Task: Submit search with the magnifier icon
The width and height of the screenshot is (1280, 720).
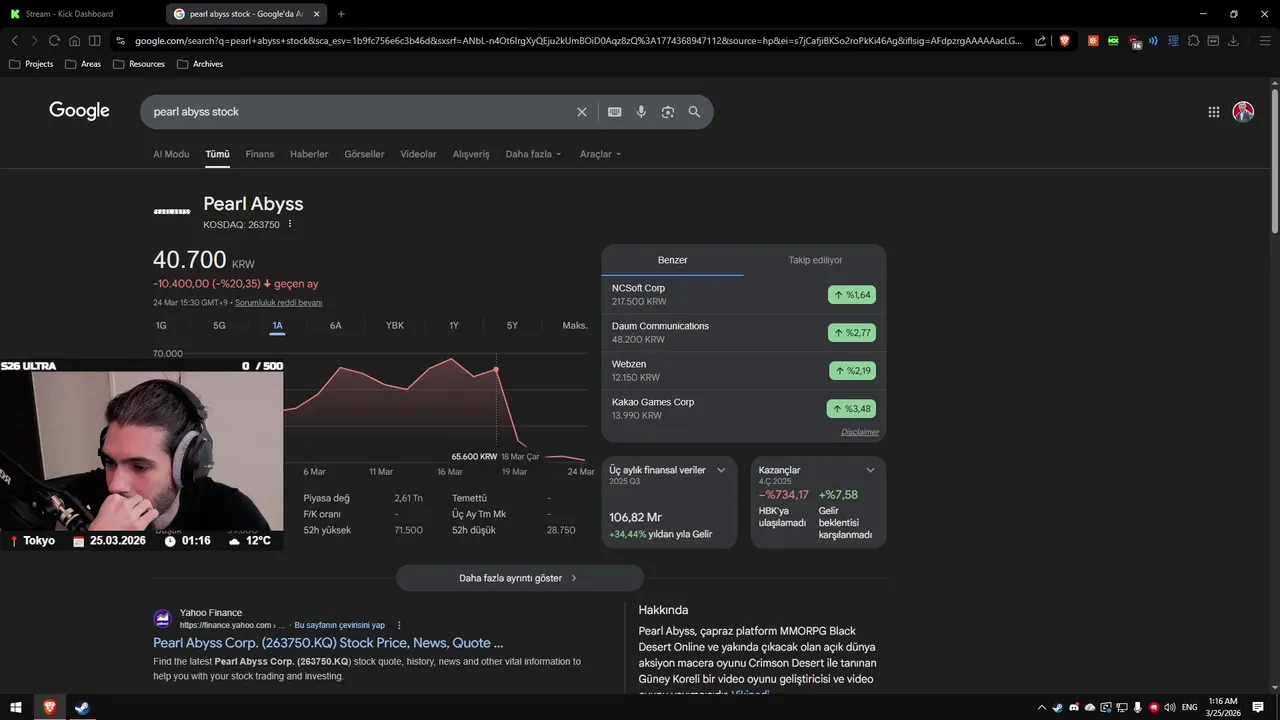Action: click(694, 112)
